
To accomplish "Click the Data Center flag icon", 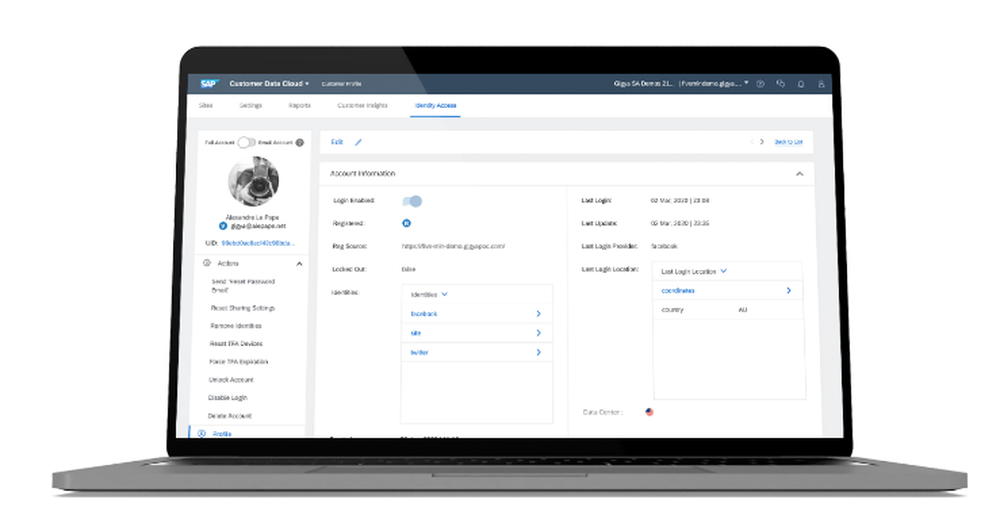I will pyautogui.click(x=649, y=412).
